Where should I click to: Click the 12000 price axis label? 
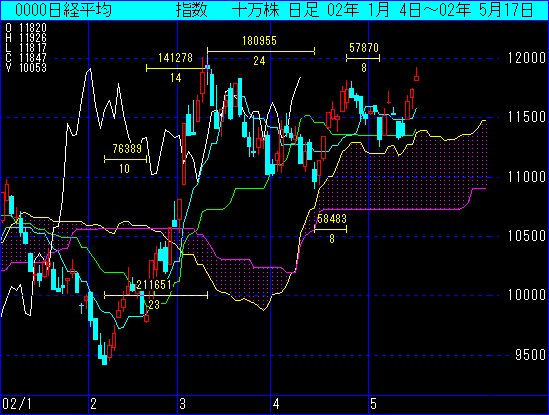tap(527, 58)
